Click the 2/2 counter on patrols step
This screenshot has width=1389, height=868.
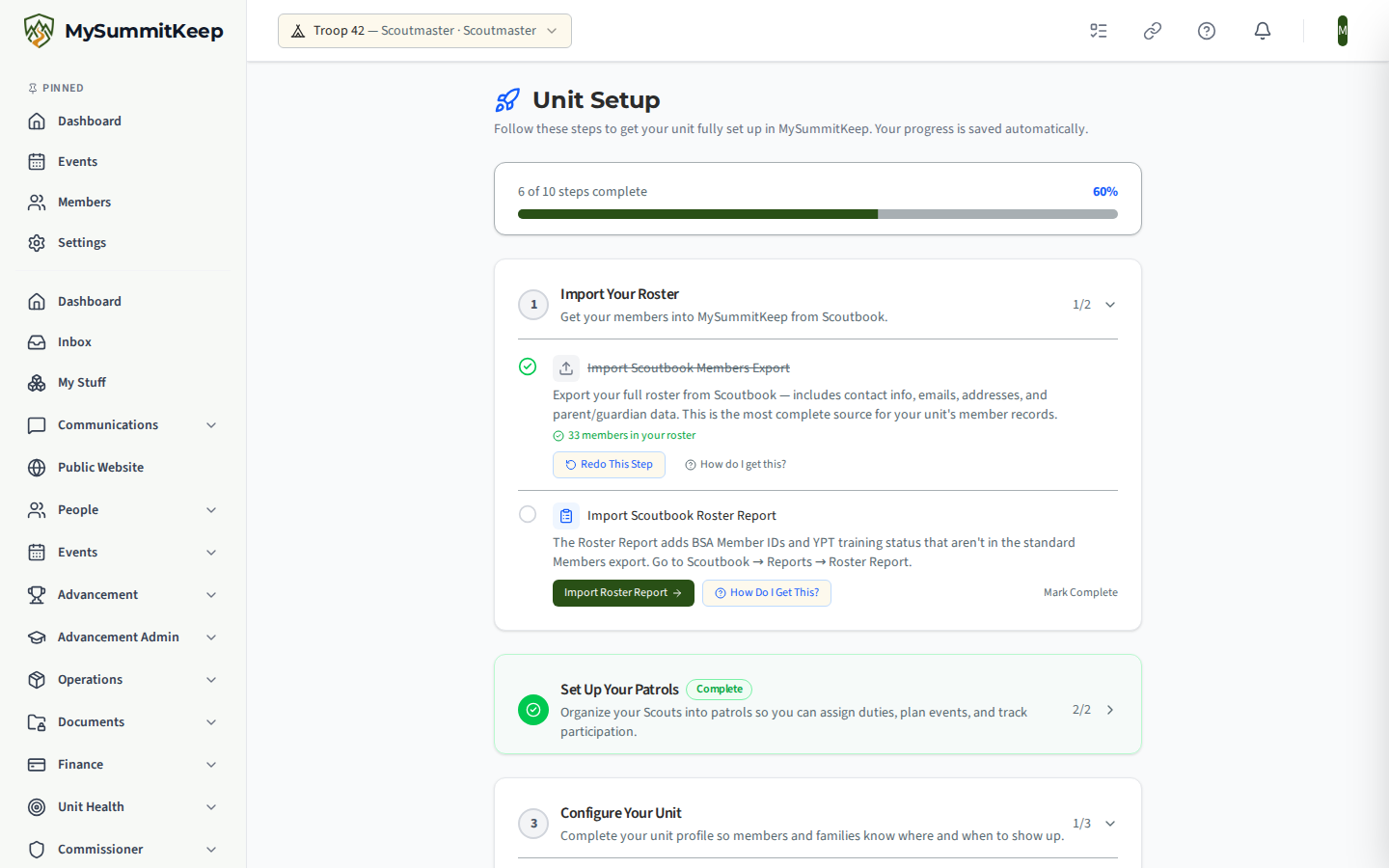coord(1081,710)
